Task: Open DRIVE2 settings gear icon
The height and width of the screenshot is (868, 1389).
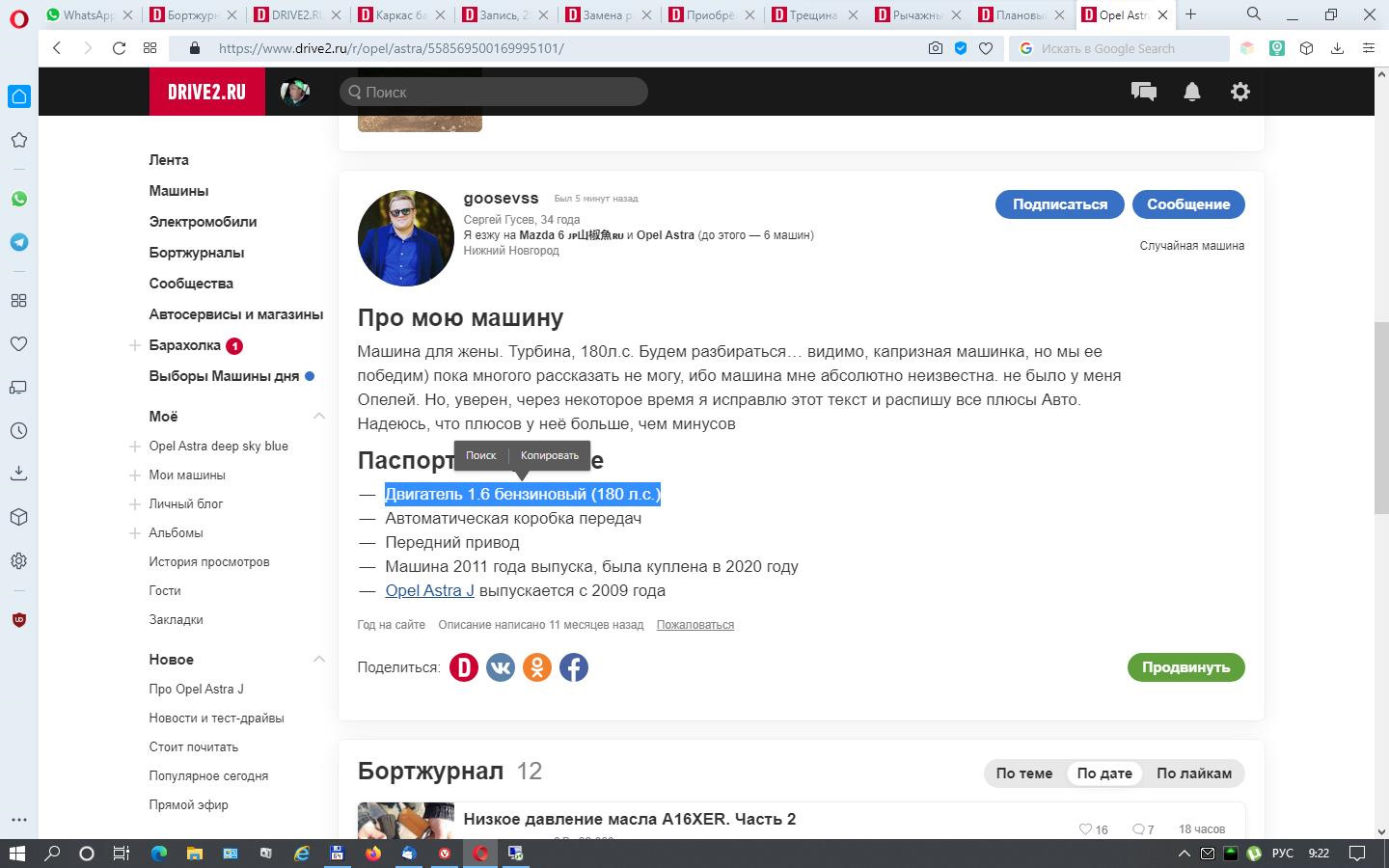Action: pos(1240,92)
